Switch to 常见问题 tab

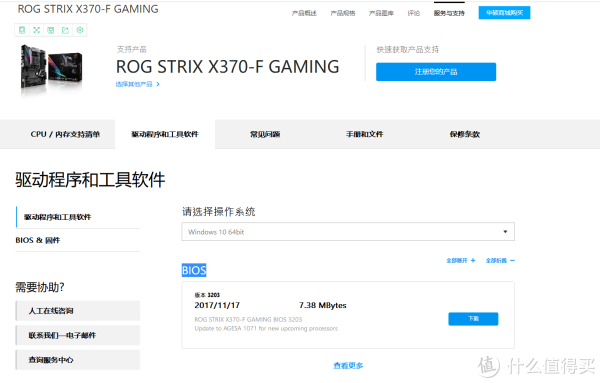(x=265, y=134)
